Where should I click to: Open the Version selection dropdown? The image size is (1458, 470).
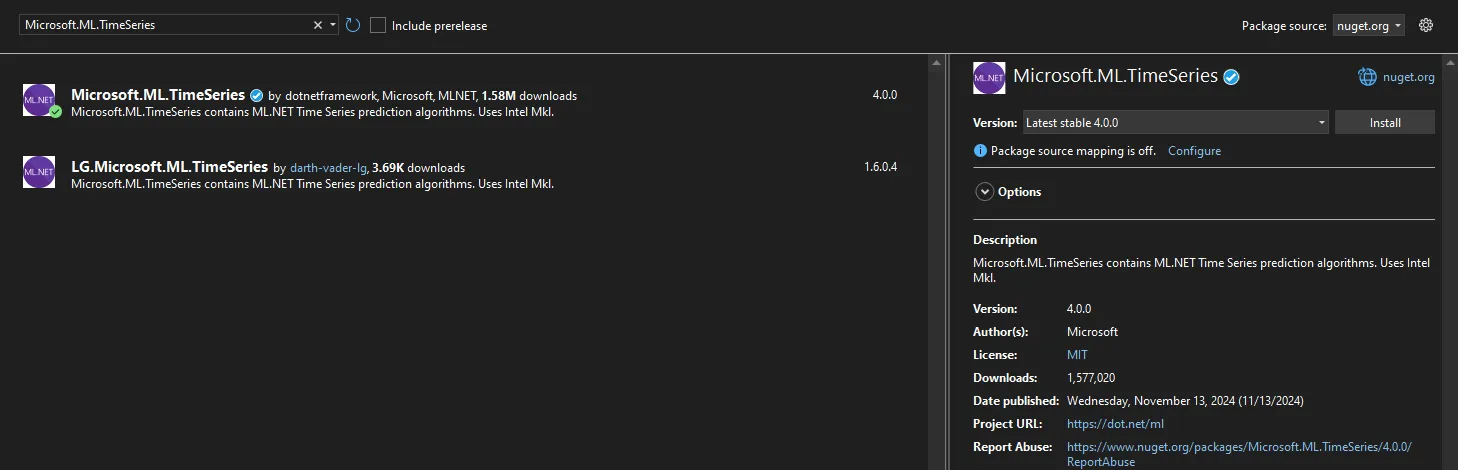1175,123
